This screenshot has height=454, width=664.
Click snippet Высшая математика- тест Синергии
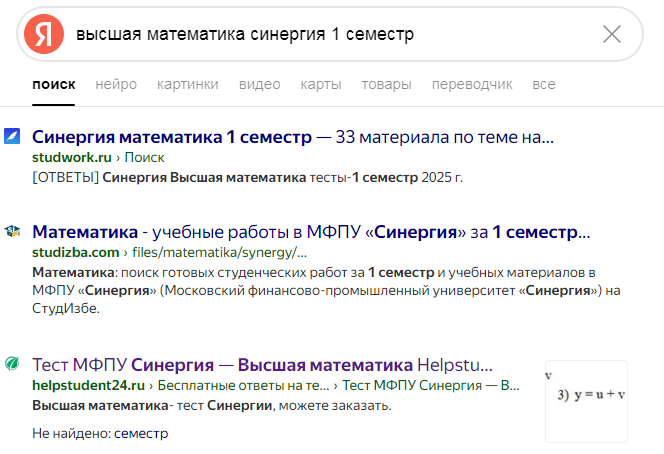coord(212,406)
